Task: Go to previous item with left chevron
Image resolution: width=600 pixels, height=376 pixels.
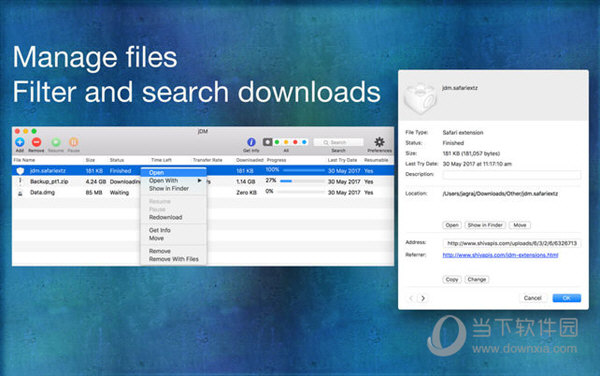Action: pos(411,298)
